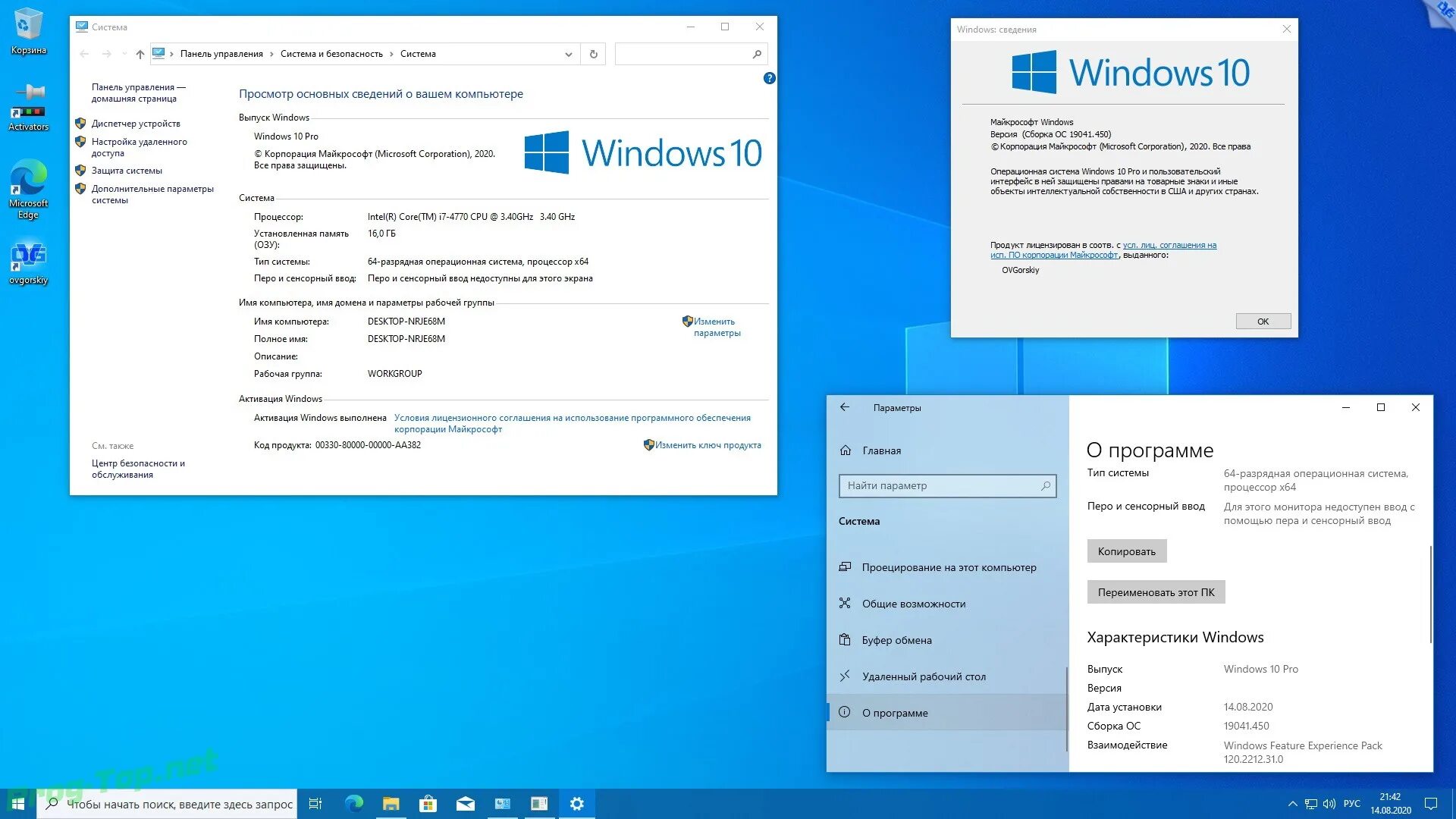1456x819 pixels.
Task: Click the Settings page vertical scrollbar
Action: [x=1430, y=594]
